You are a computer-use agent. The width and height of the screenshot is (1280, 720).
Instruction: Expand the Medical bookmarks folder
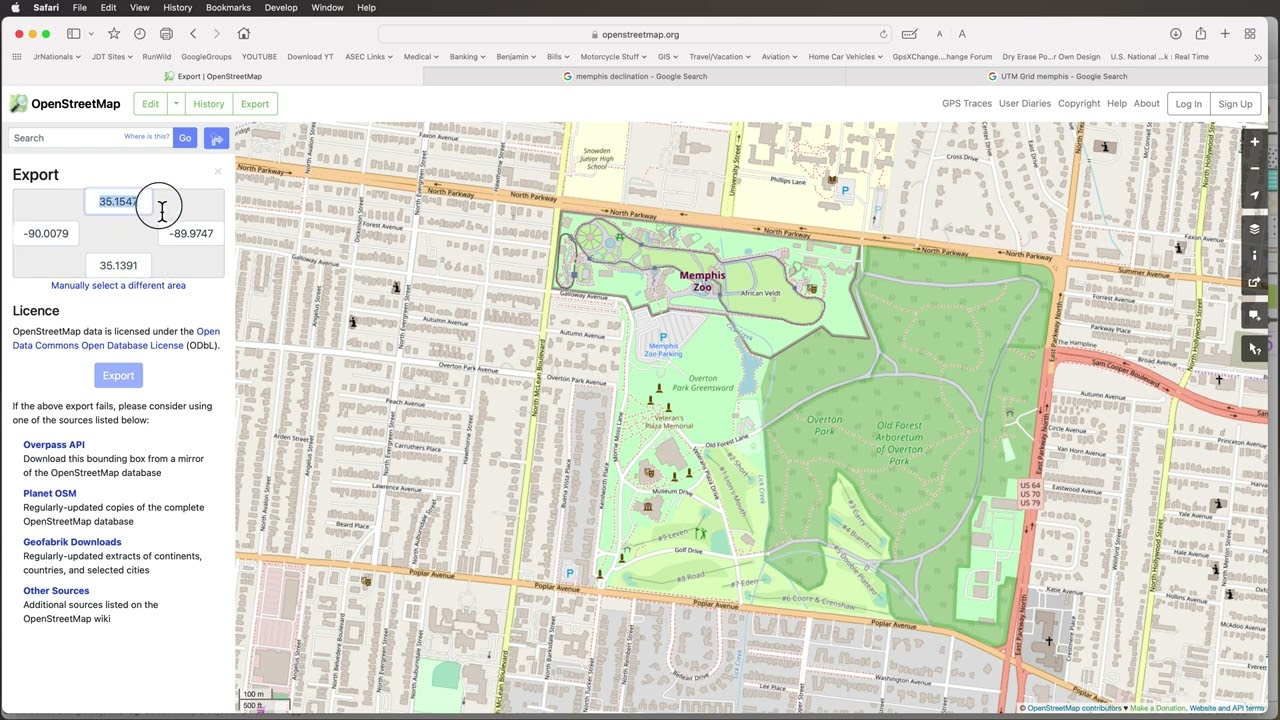pyautogui.click(x=421, y=57)
